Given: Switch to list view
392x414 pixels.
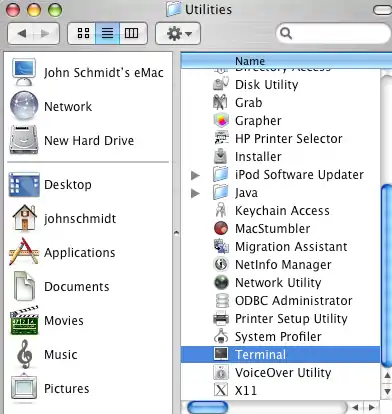Looking at the screenshot, I should pyautogui.click(x=107, y=33).
